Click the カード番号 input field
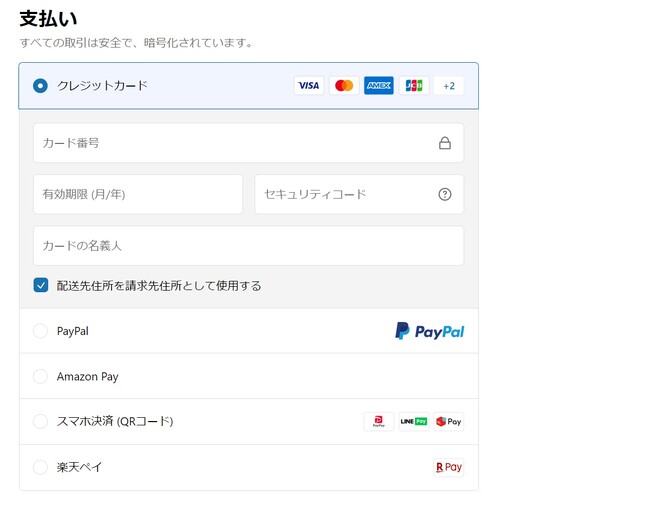The height and width of the screenshot is (507, 650). (x=230, y=143)
